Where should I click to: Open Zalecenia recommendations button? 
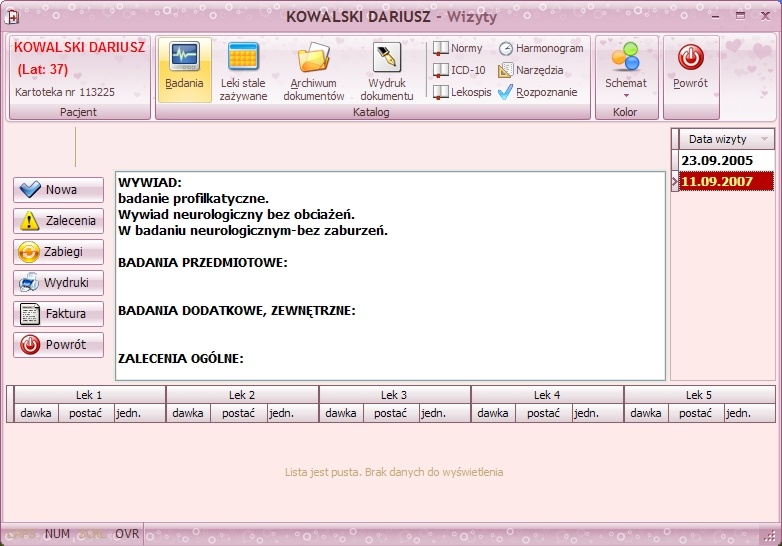click(58, 221)
